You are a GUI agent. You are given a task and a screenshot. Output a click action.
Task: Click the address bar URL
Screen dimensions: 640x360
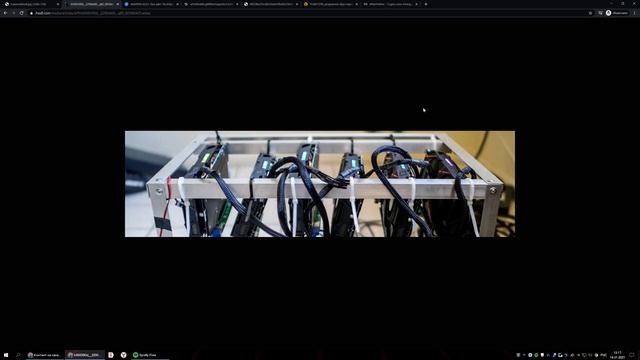[x=93, y=13]
